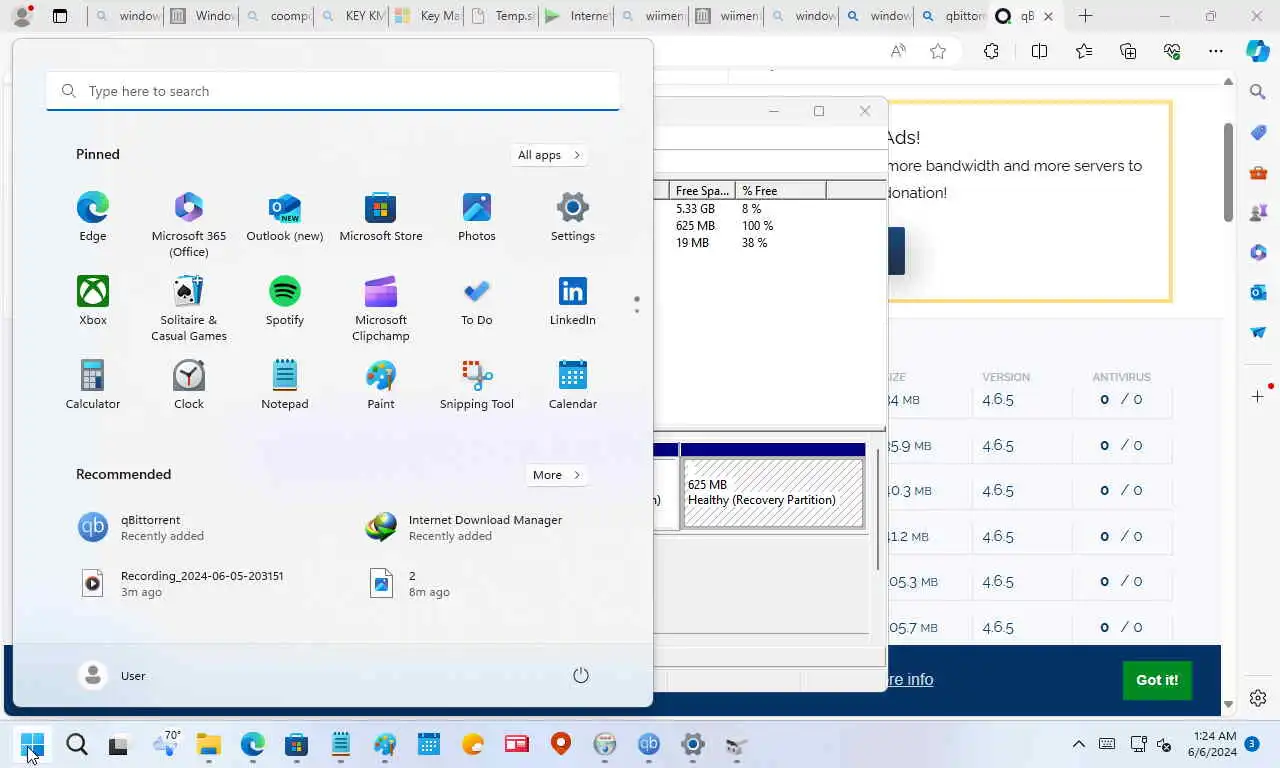Screen dimensions: 1280x768
Task: Launch the Photos app
Action: [x=477, y=217]
